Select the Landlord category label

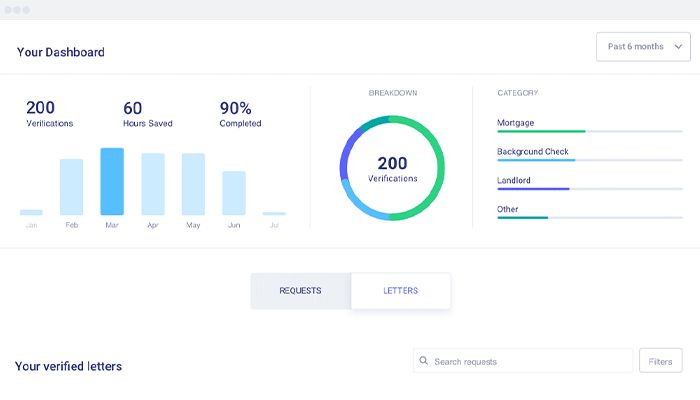tap(515, 180)
